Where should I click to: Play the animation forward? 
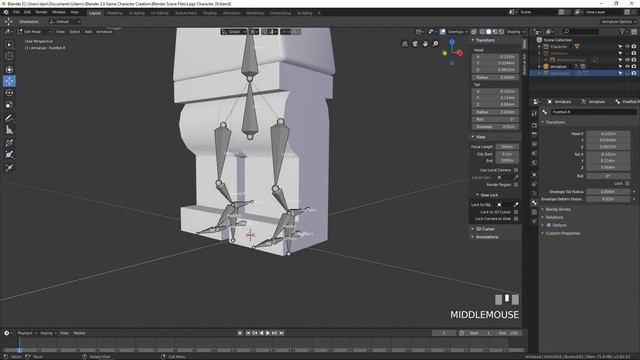point(268,333)
